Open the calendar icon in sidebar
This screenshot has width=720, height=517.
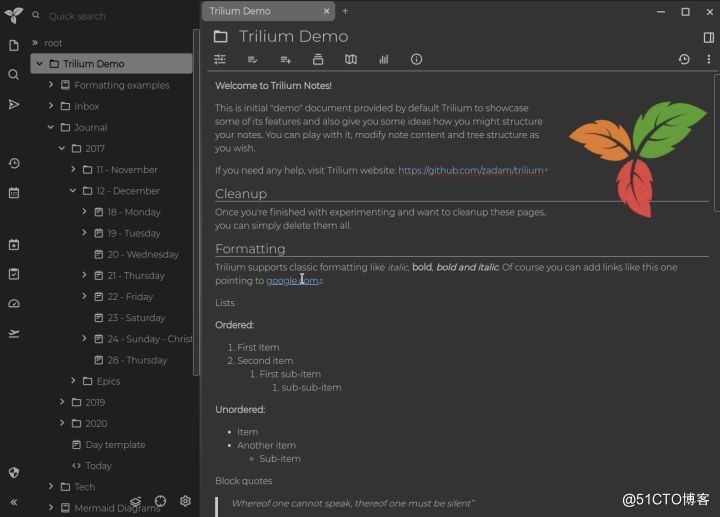click(x=14, y=193)
